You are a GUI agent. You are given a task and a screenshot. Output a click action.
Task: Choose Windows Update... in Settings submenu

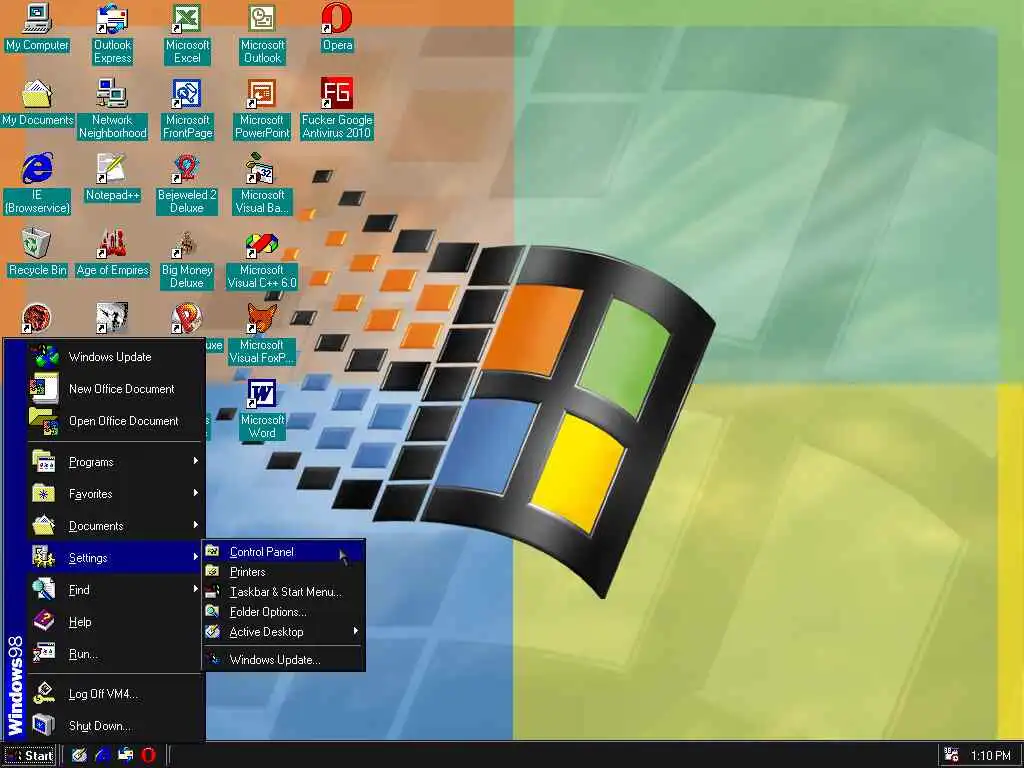coord(283,660)
